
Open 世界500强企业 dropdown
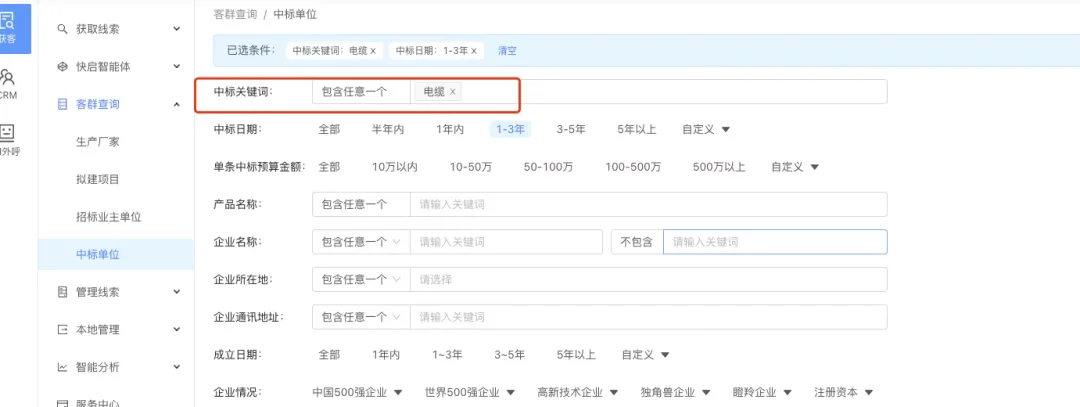tap(470, 393)
